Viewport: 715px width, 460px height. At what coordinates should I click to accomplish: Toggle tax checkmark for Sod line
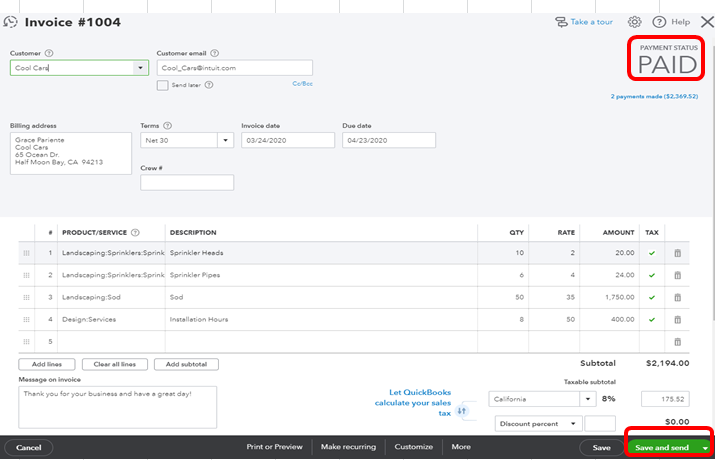652,297
